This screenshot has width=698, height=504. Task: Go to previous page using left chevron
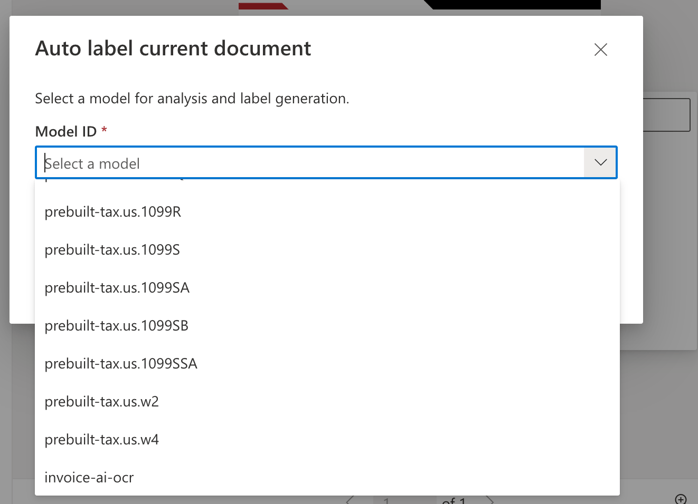point(349,500)
